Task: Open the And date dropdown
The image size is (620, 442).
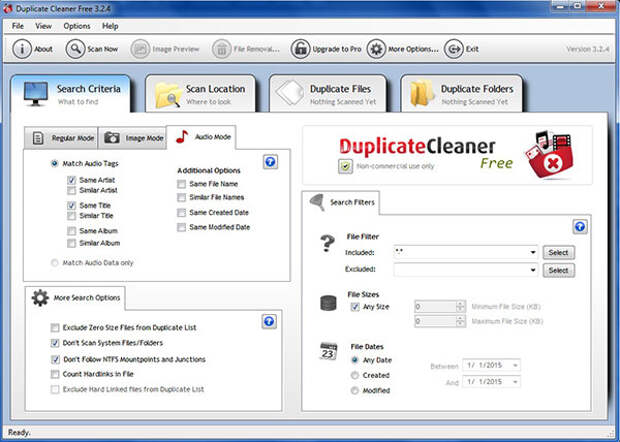Action: click(515, 382)
